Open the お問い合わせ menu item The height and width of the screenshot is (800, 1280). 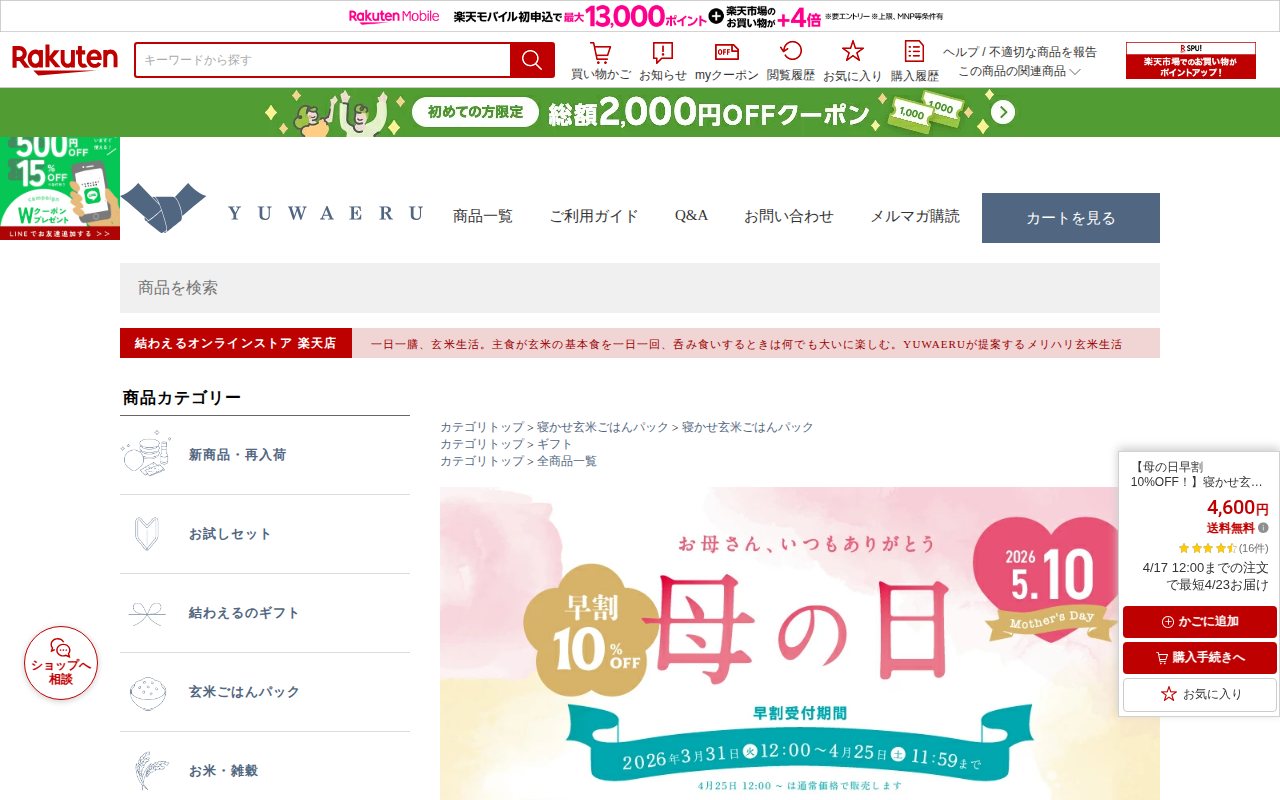click(789, 216)
